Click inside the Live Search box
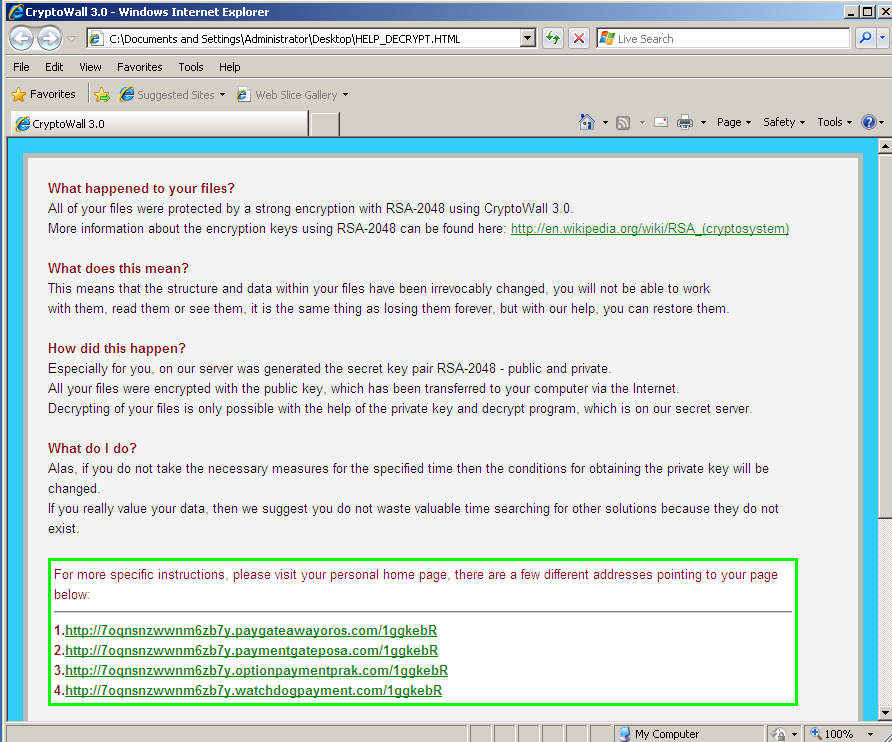The width and height of the screenshot is (892, 742). [x=732, y=39]
